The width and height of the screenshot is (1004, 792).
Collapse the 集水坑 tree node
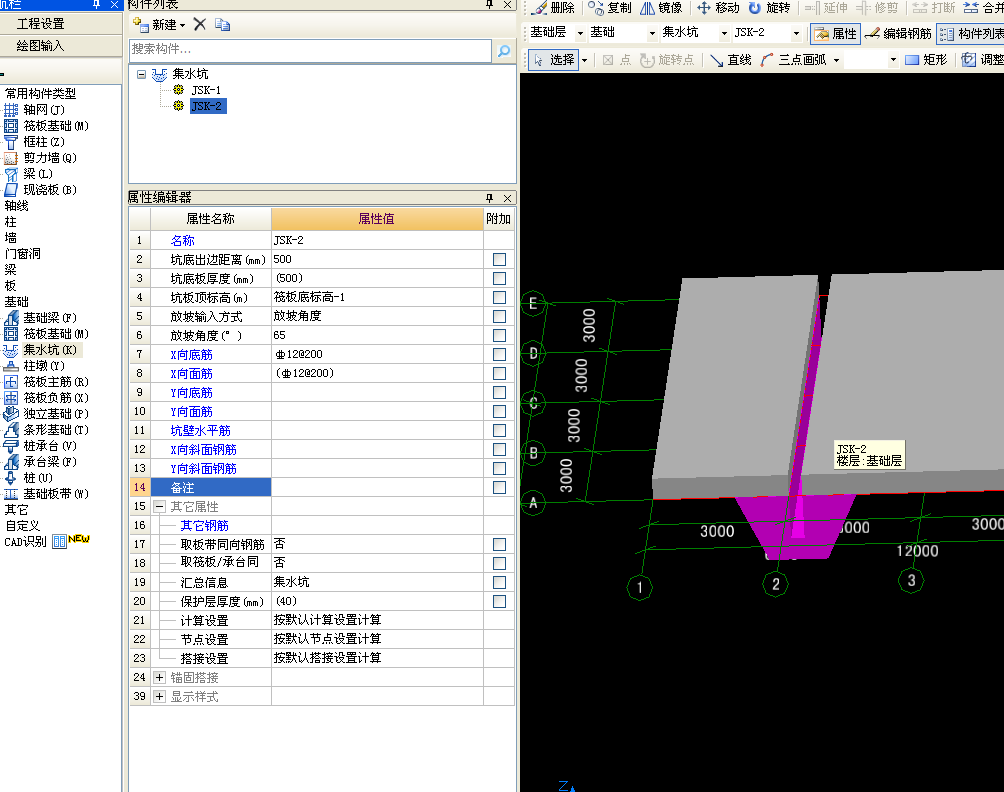tap(142, 74)
